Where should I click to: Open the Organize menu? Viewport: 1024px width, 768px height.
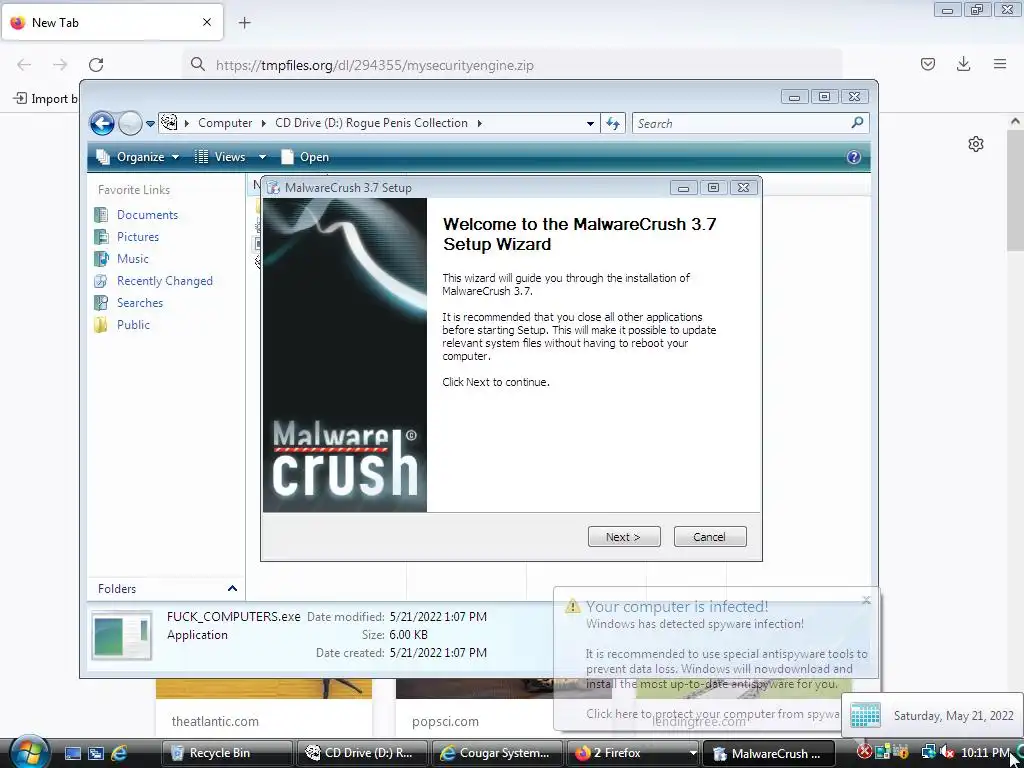(x=137, y=157)
